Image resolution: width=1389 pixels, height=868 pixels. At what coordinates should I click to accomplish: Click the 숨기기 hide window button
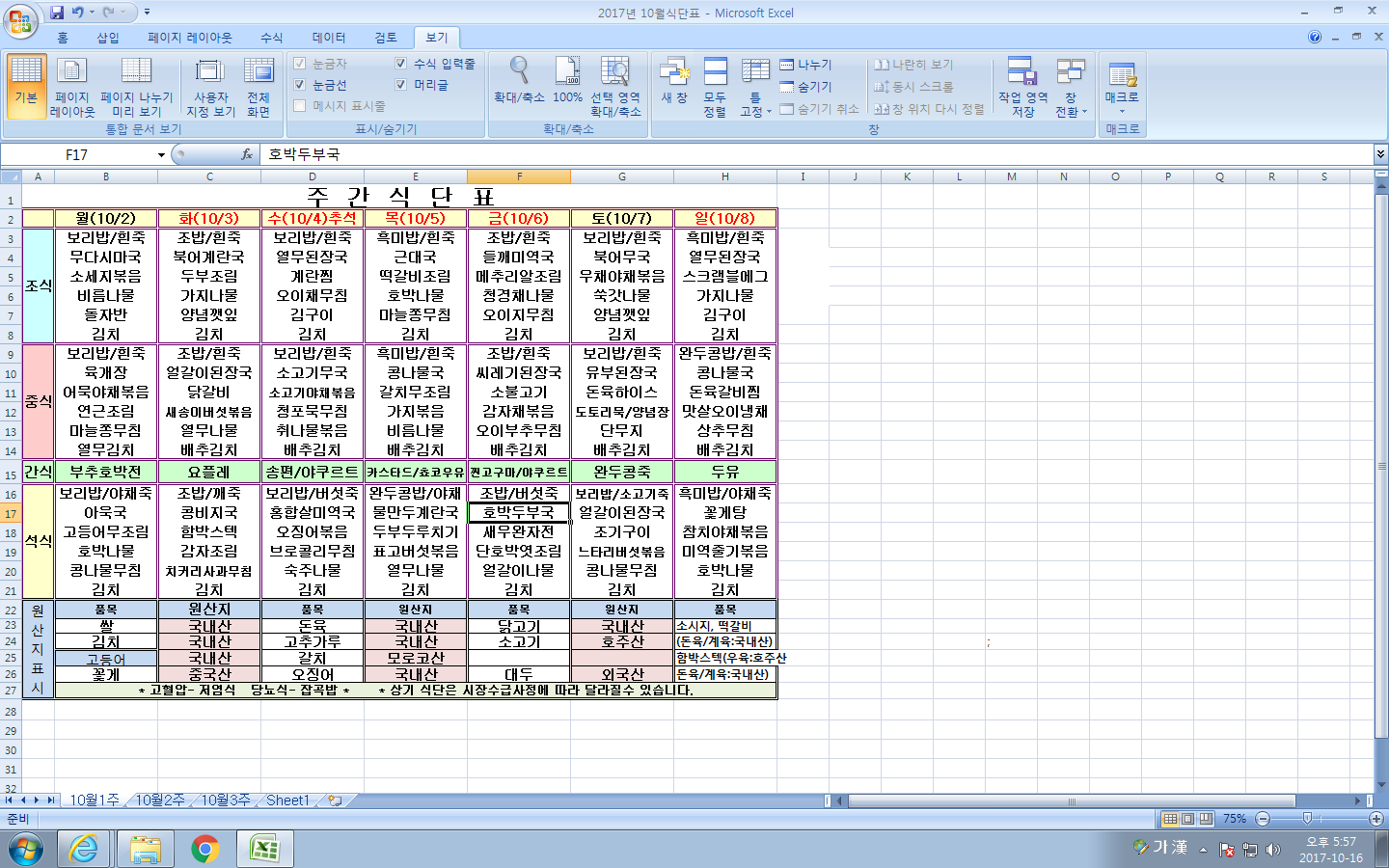tap(806, 87)
